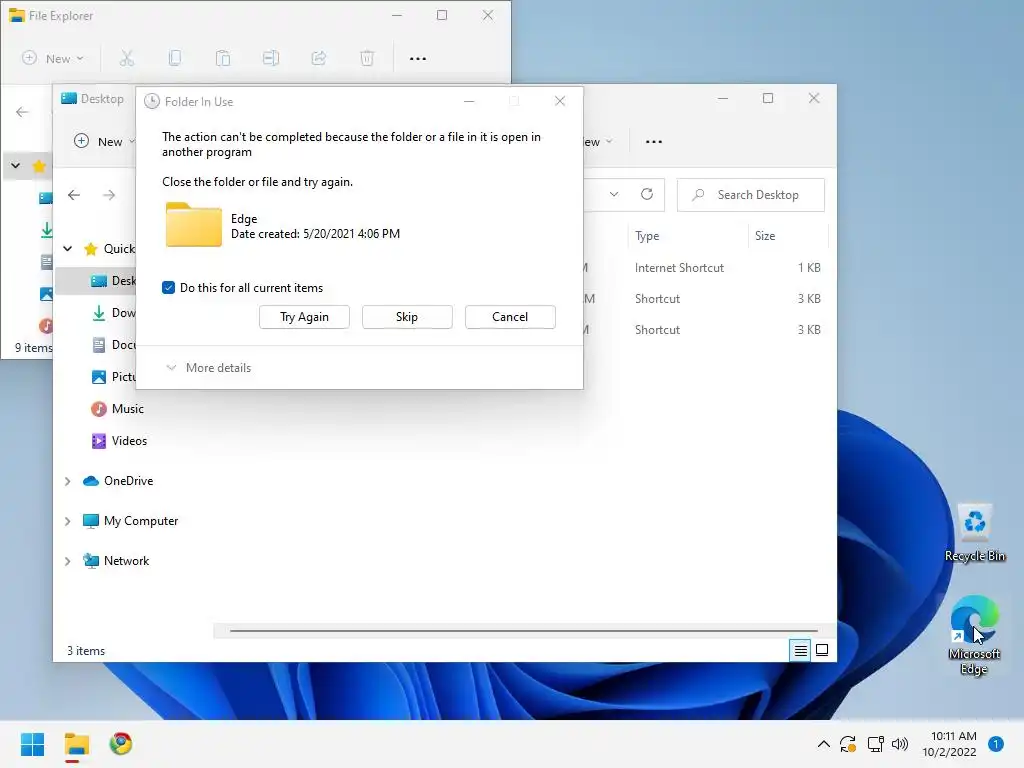Open See more menu in File Explorer window
The height and width of the screenshot is (768, 1024).
click(418, 59)
